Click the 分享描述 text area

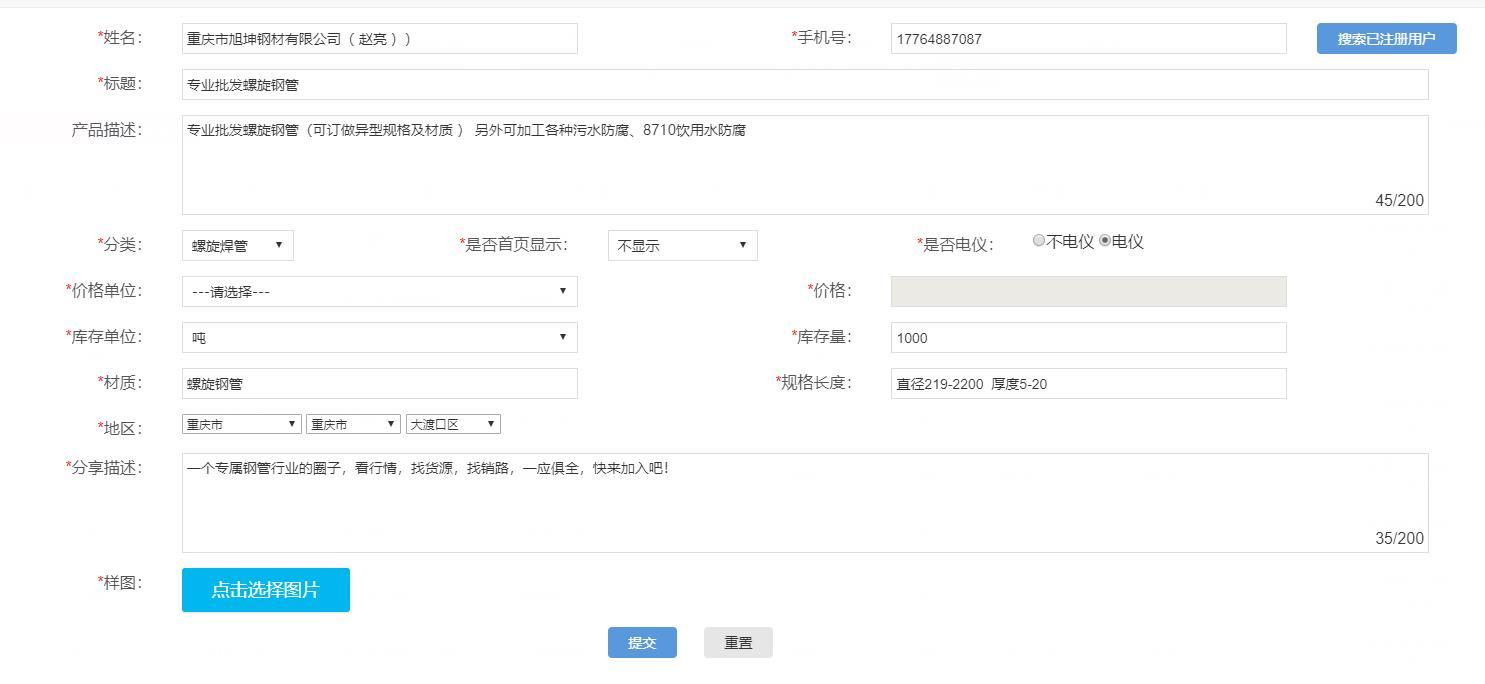pyautogui.click(x=804, y=503)
